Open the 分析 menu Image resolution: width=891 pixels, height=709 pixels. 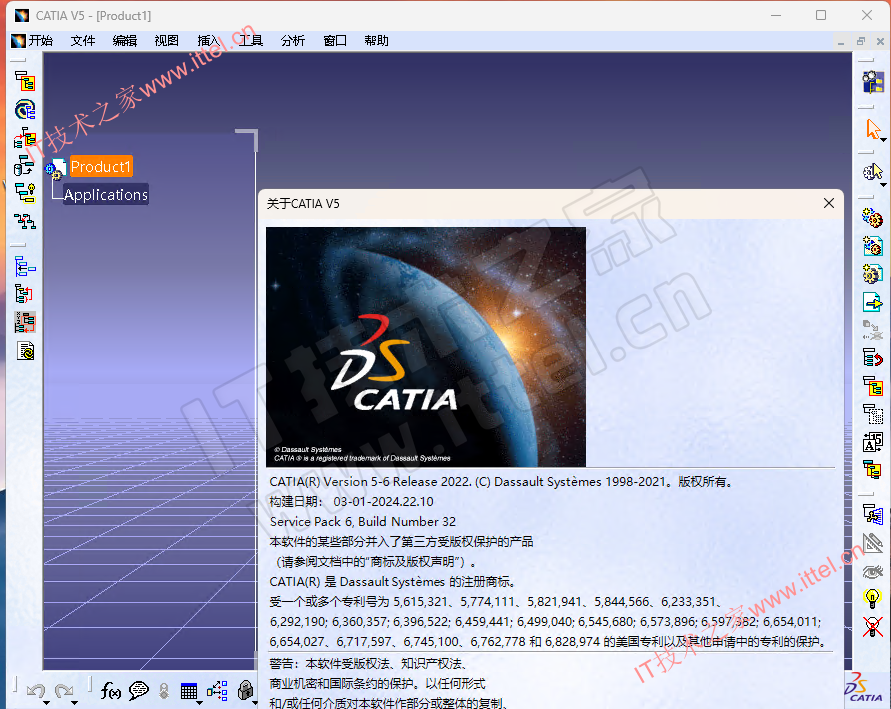click(293, 40)
